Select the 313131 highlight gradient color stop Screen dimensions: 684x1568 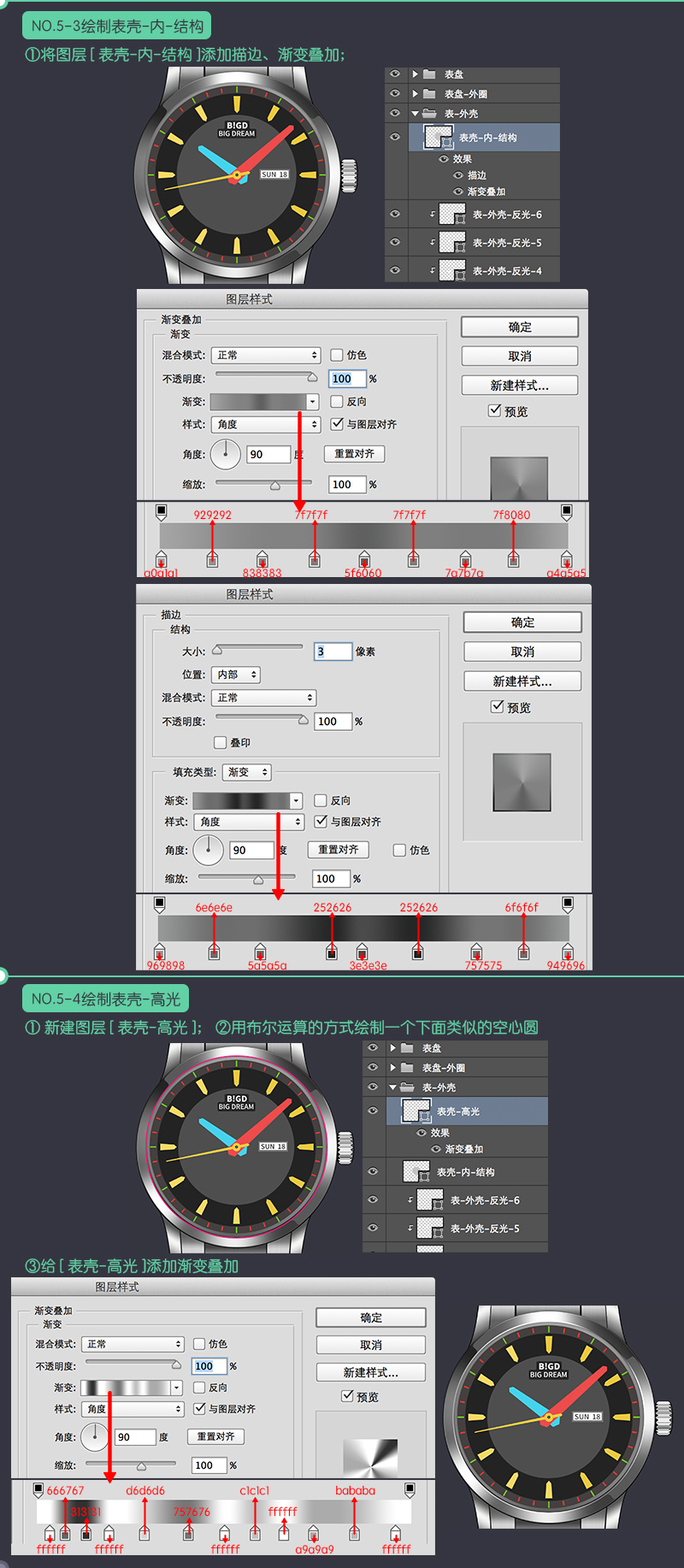[x=86, y=1534]
